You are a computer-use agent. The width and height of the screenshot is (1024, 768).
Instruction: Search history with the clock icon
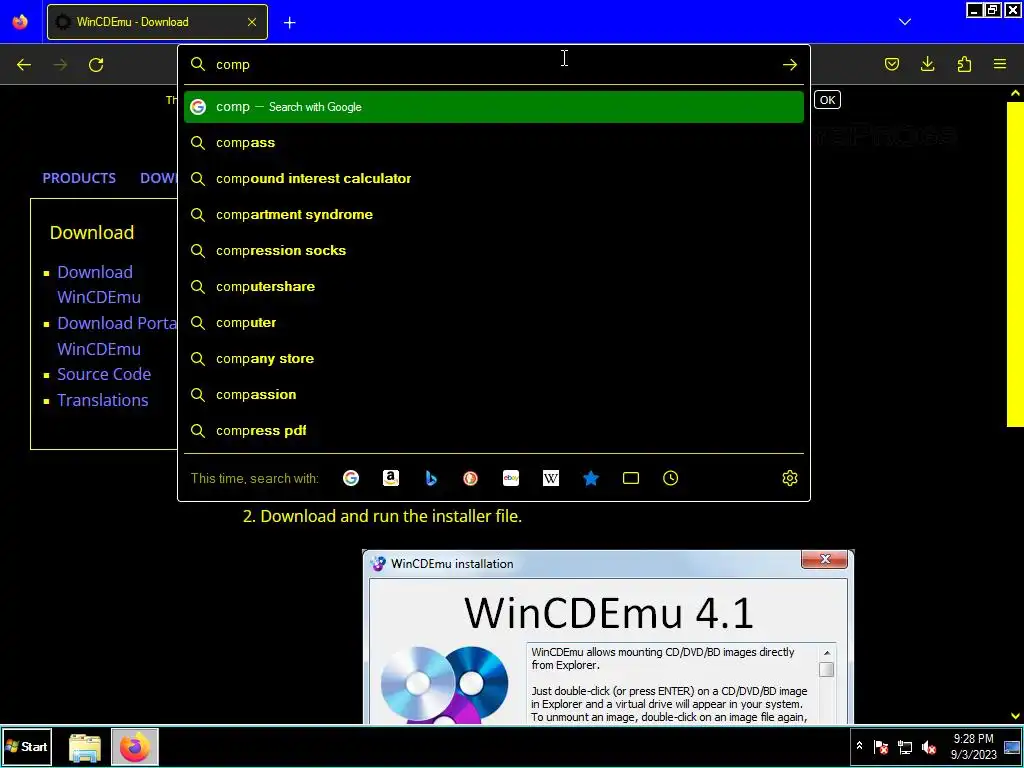[x=671, y=478]
